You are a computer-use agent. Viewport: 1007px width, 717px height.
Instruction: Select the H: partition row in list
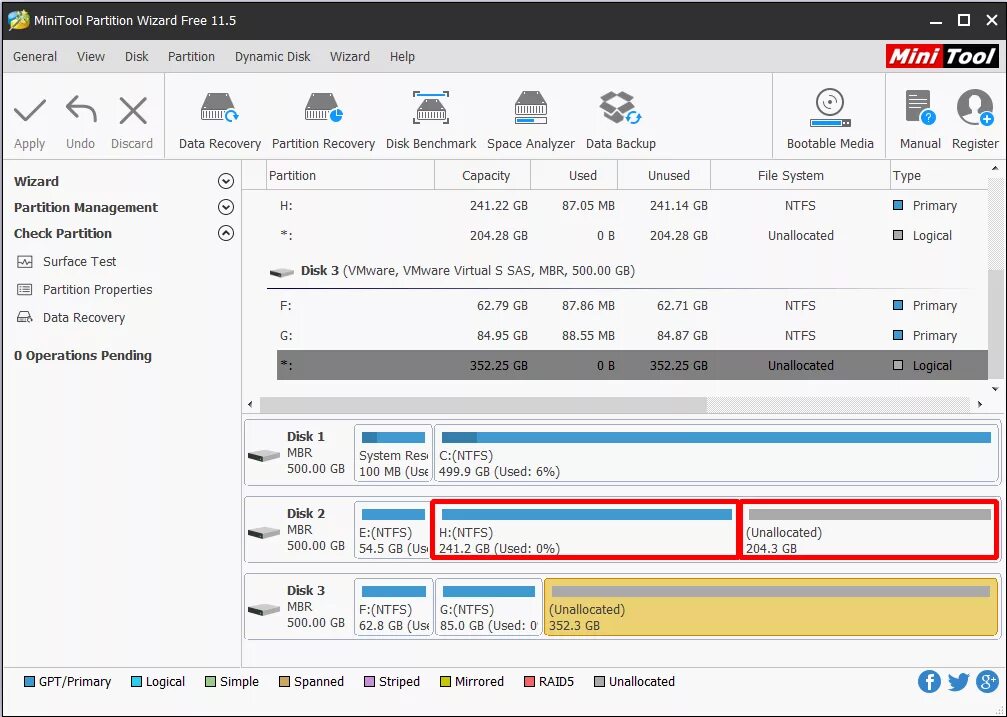click(633, 206)
